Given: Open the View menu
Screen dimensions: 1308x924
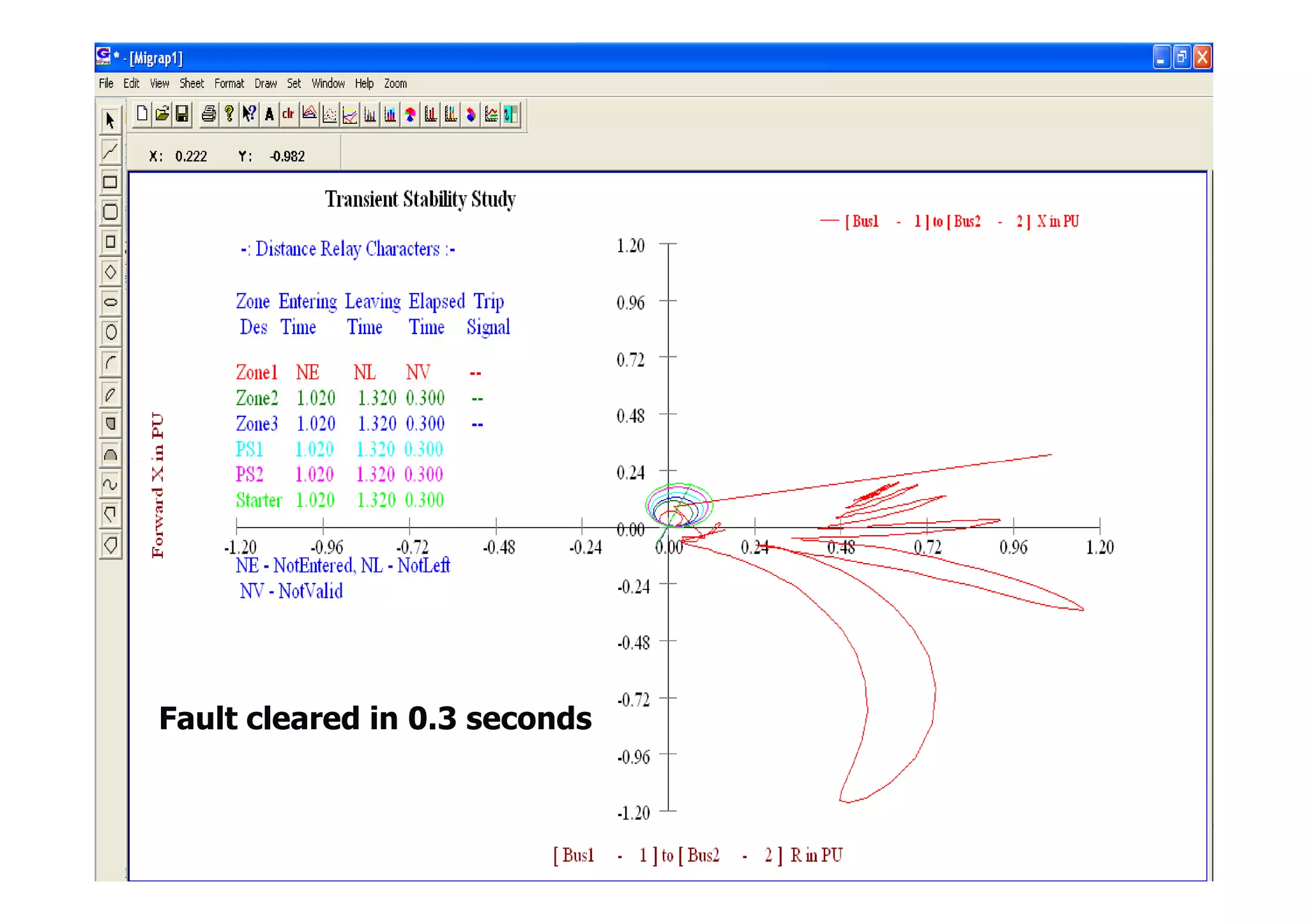Looking at the screenshot, I should 160,84.
